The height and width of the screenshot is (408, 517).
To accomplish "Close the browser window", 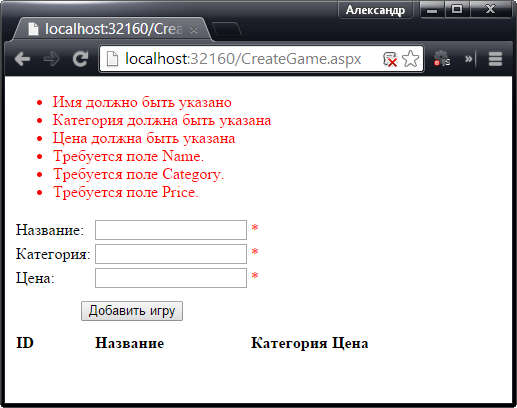I will [x=490, y=10].
